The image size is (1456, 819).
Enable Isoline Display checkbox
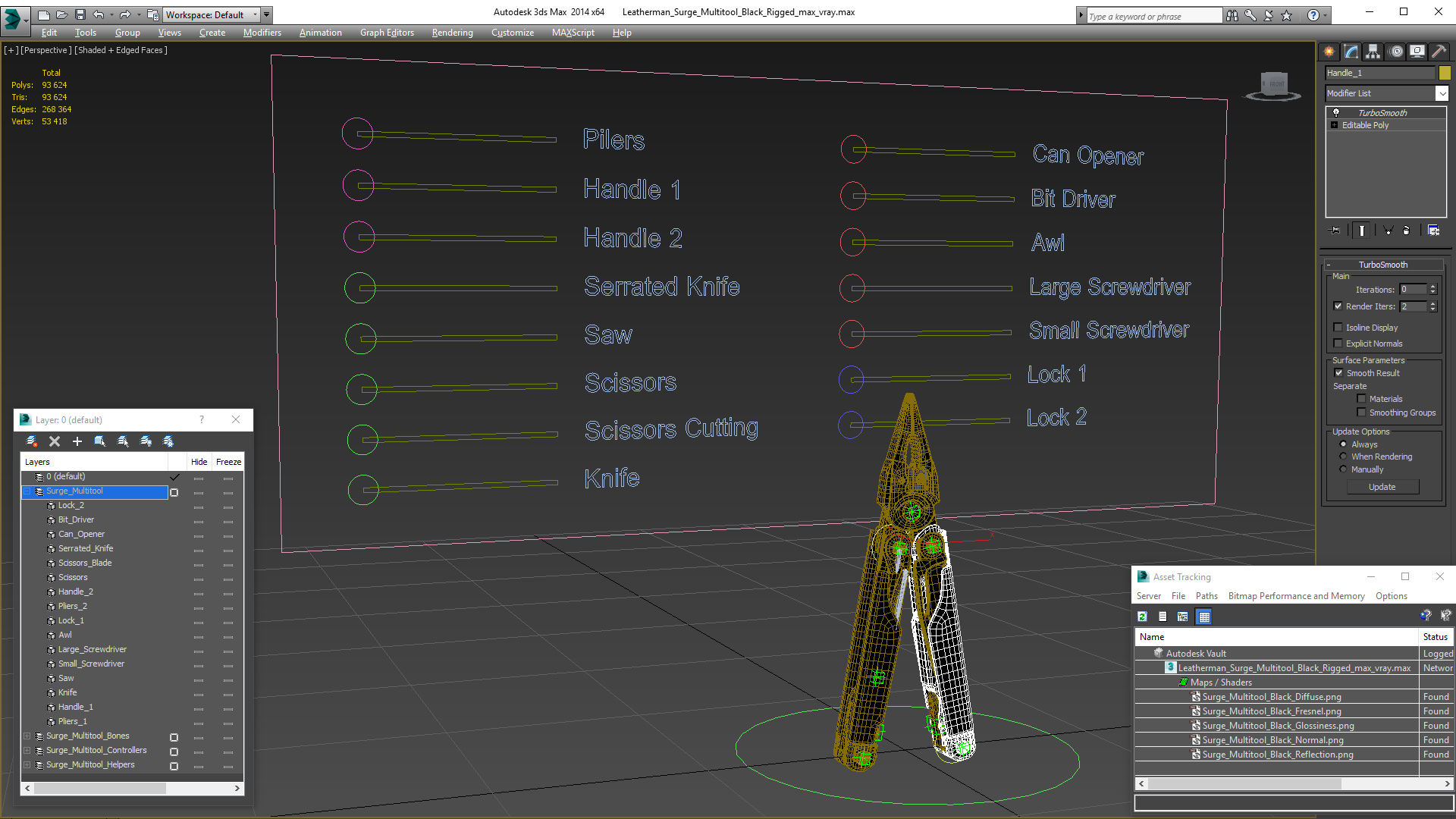[x=1338, y=328]
